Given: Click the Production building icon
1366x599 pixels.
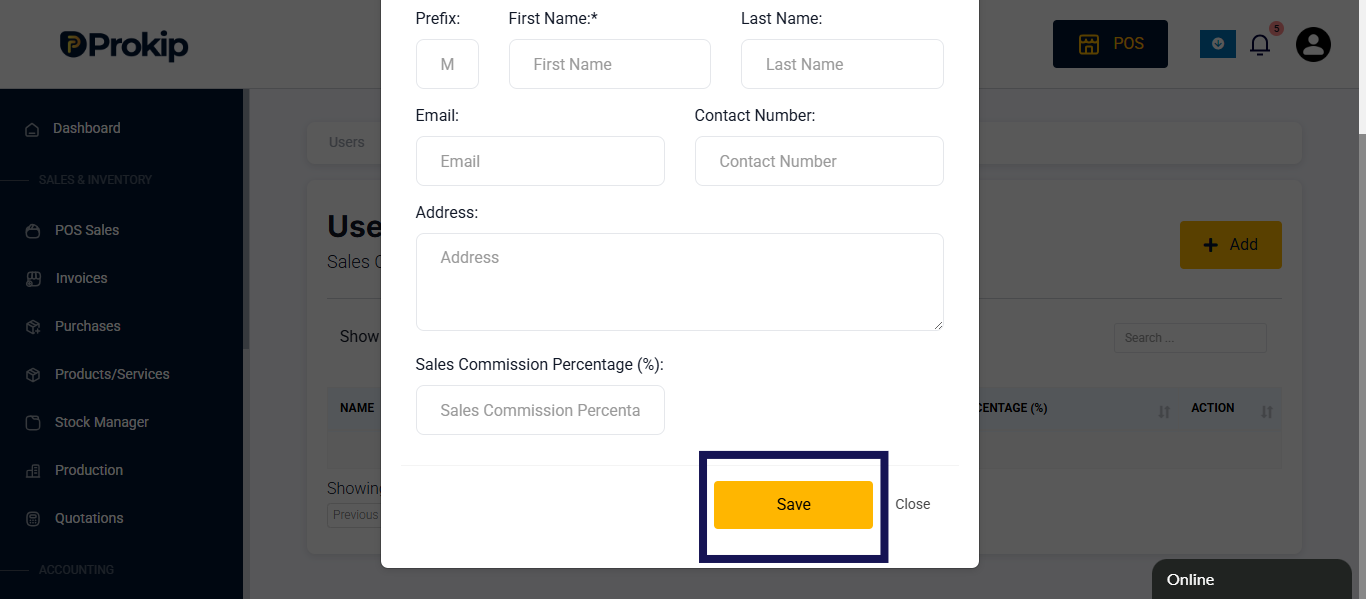Looking at the screenshot, I should click(33, 471).
